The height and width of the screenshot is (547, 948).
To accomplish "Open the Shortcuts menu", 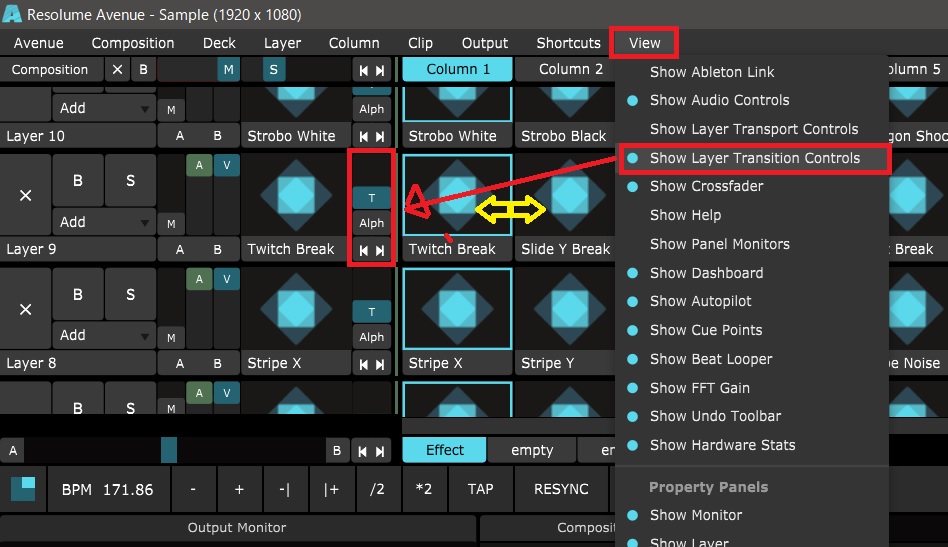I will (x=568, y=43).
